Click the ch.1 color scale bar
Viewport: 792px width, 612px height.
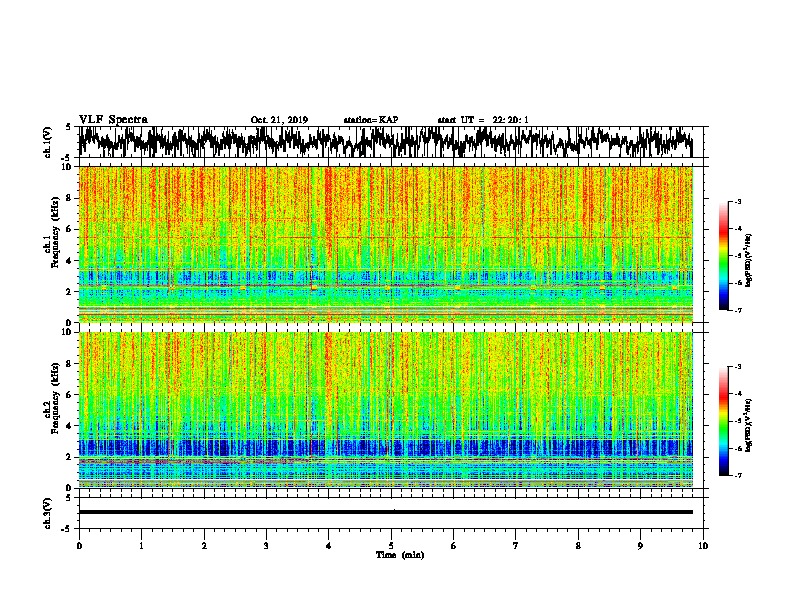(723, 256)
